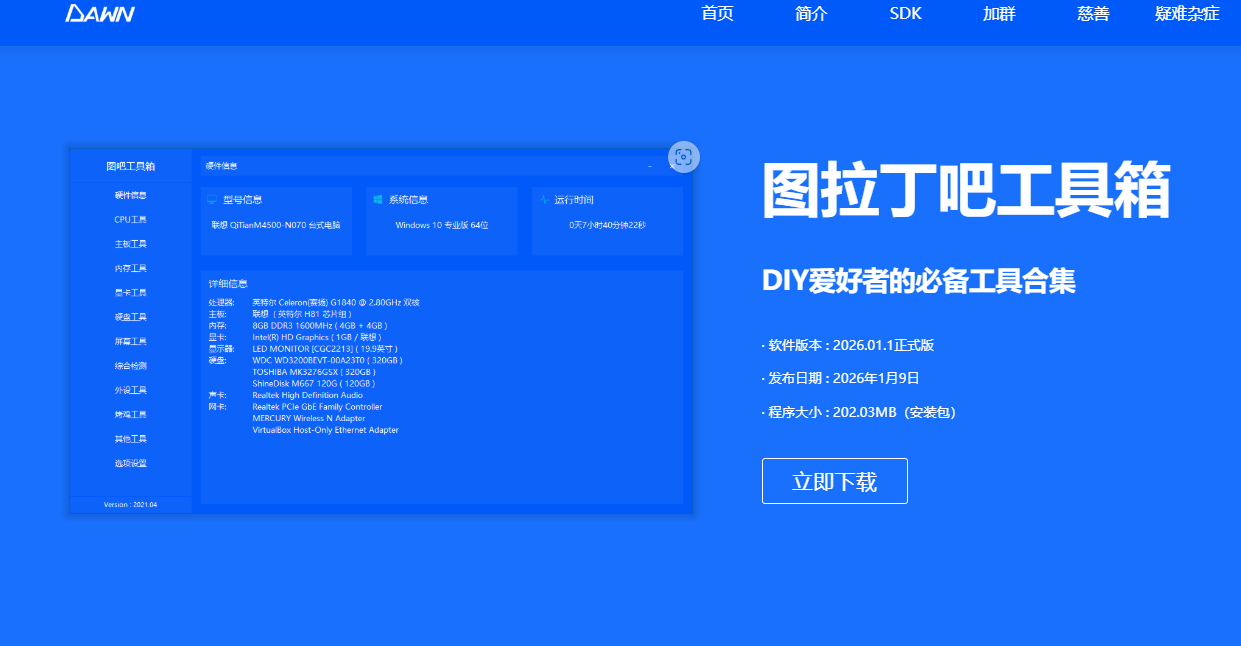Click the 立即下载 download button
This screenshot has height=646, width=1241.
click(x=835, y=481)
